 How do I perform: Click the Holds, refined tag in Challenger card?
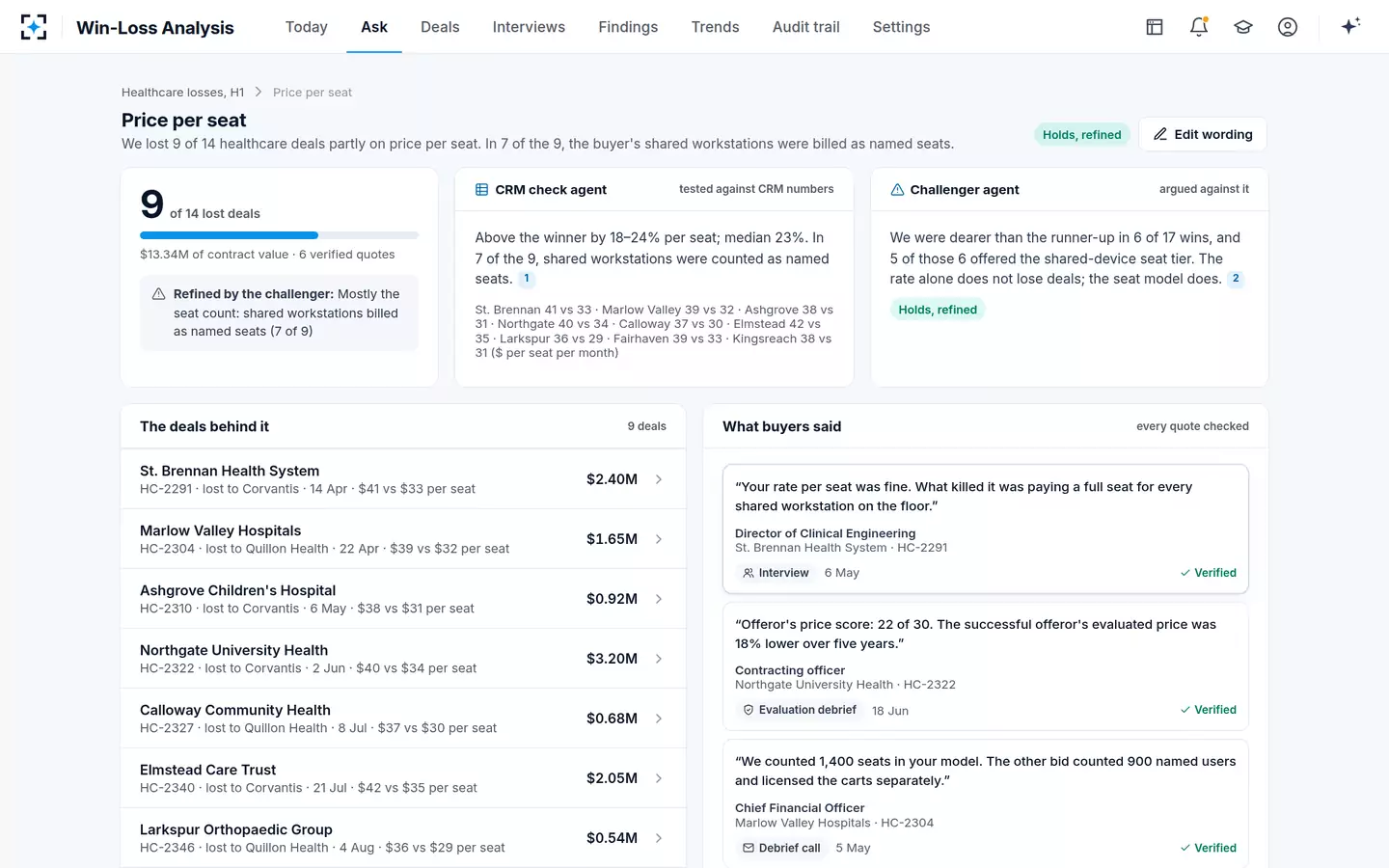(x=938, y=310)
